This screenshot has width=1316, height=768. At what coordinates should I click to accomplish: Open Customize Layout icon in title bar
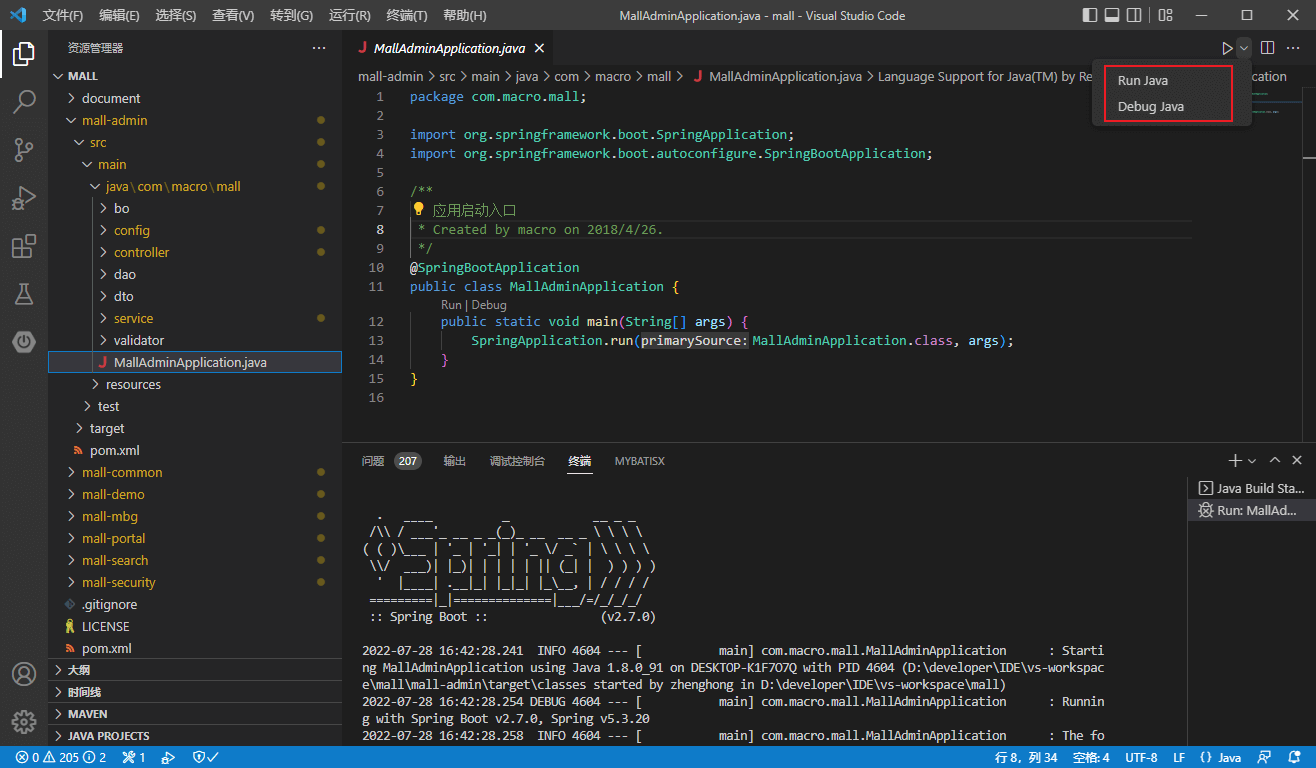point(1166,15)
